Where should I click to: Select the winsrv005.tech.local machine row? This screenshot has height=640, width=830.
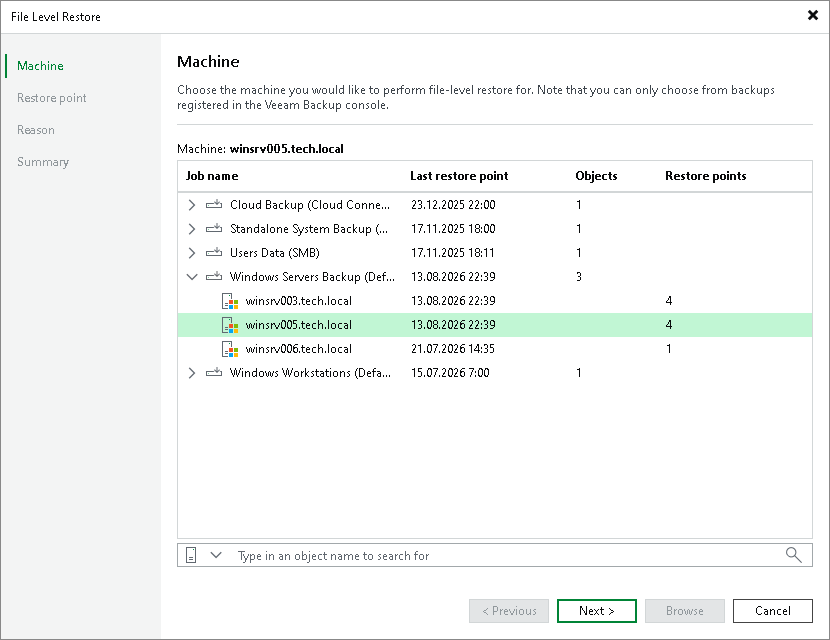[x=495, y=325]
